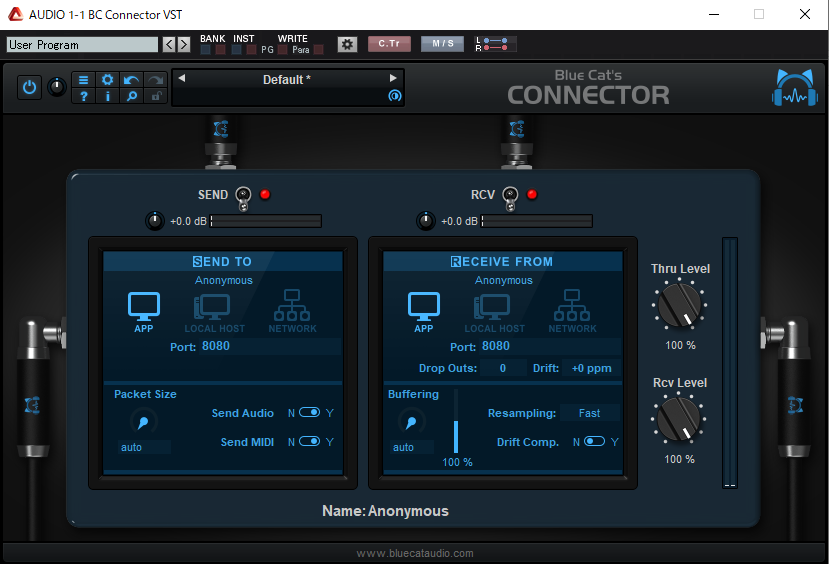
Task: Click the RCV +0.0 dB value
Action: [x=459, y=221]
